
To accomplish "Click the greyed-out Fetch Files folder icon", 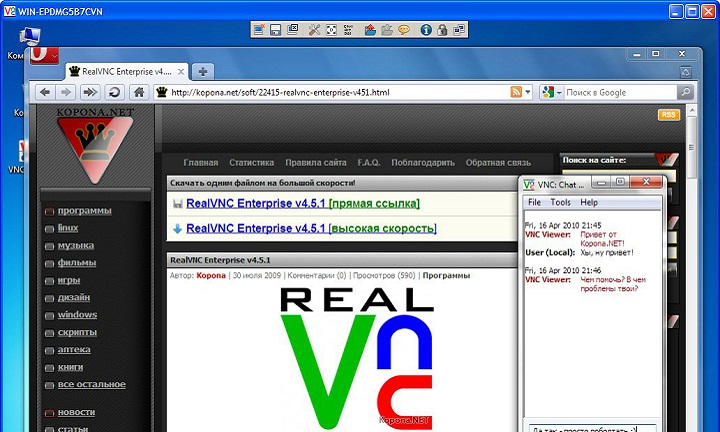I will click(x=387, y=30).
